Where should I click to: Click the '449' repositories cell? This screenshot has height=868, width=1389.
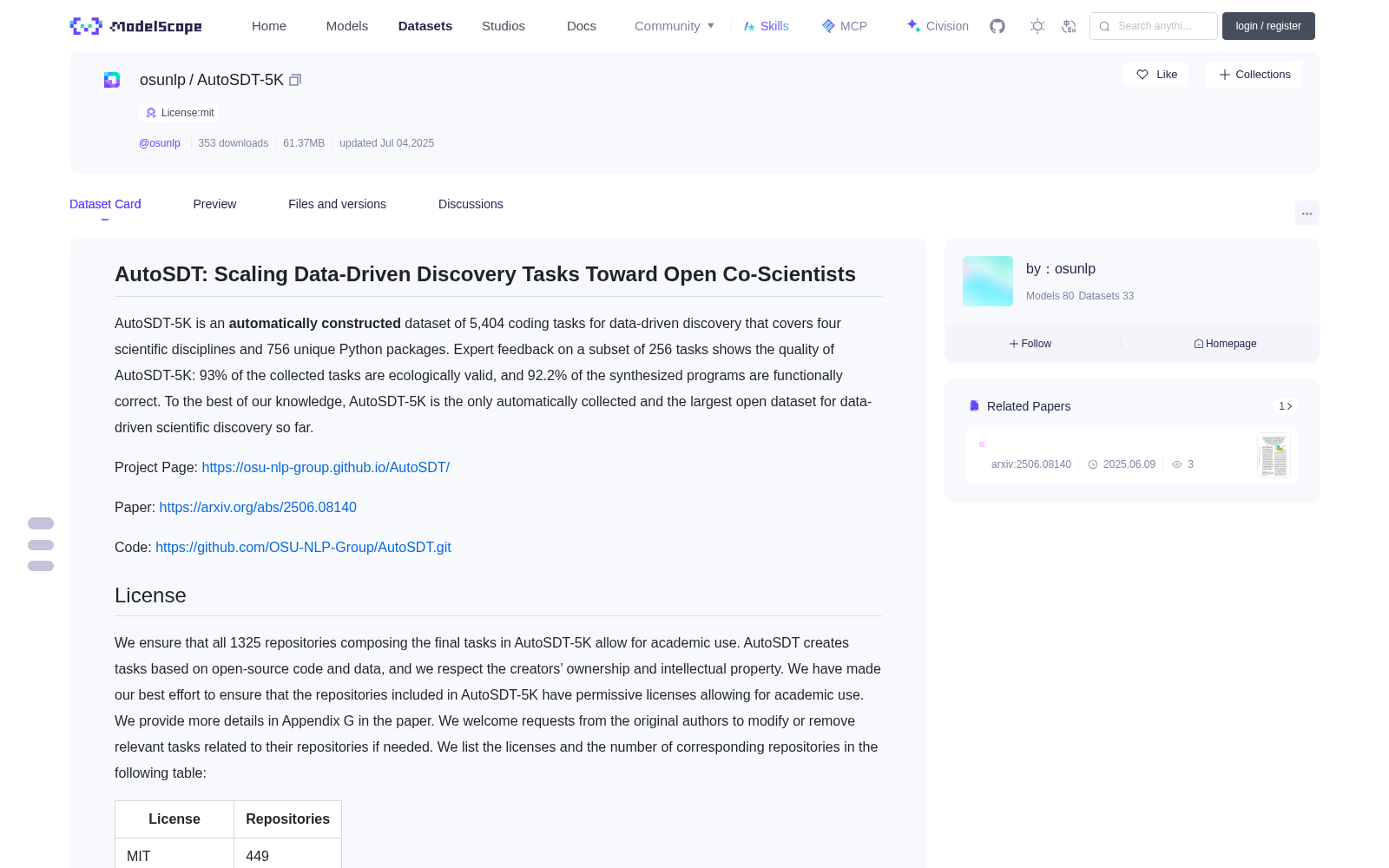click(288, 856)
